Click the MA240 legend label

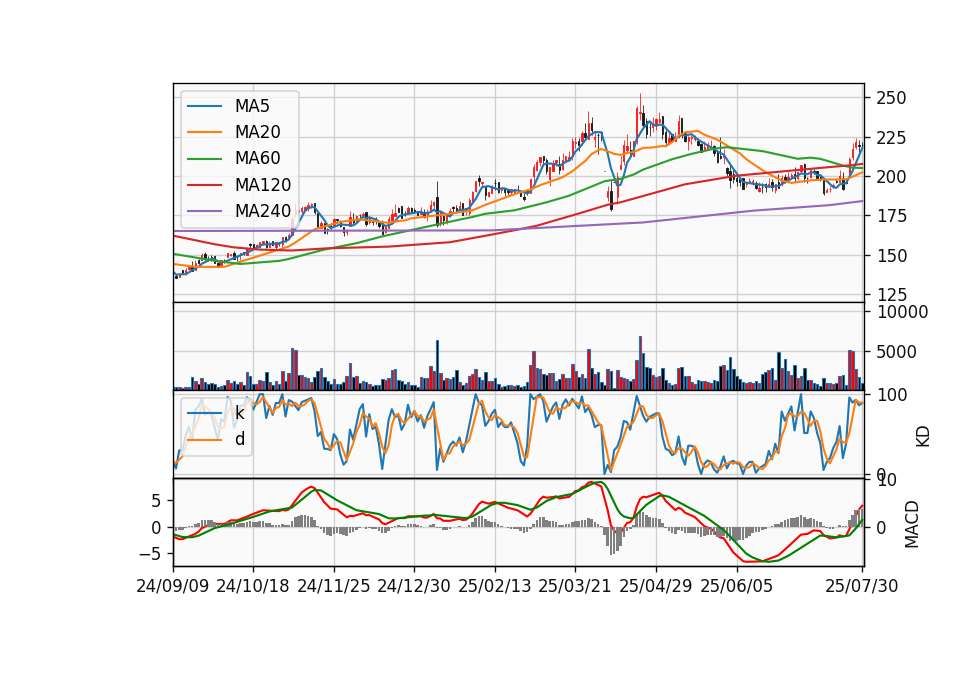click(263, 211)
